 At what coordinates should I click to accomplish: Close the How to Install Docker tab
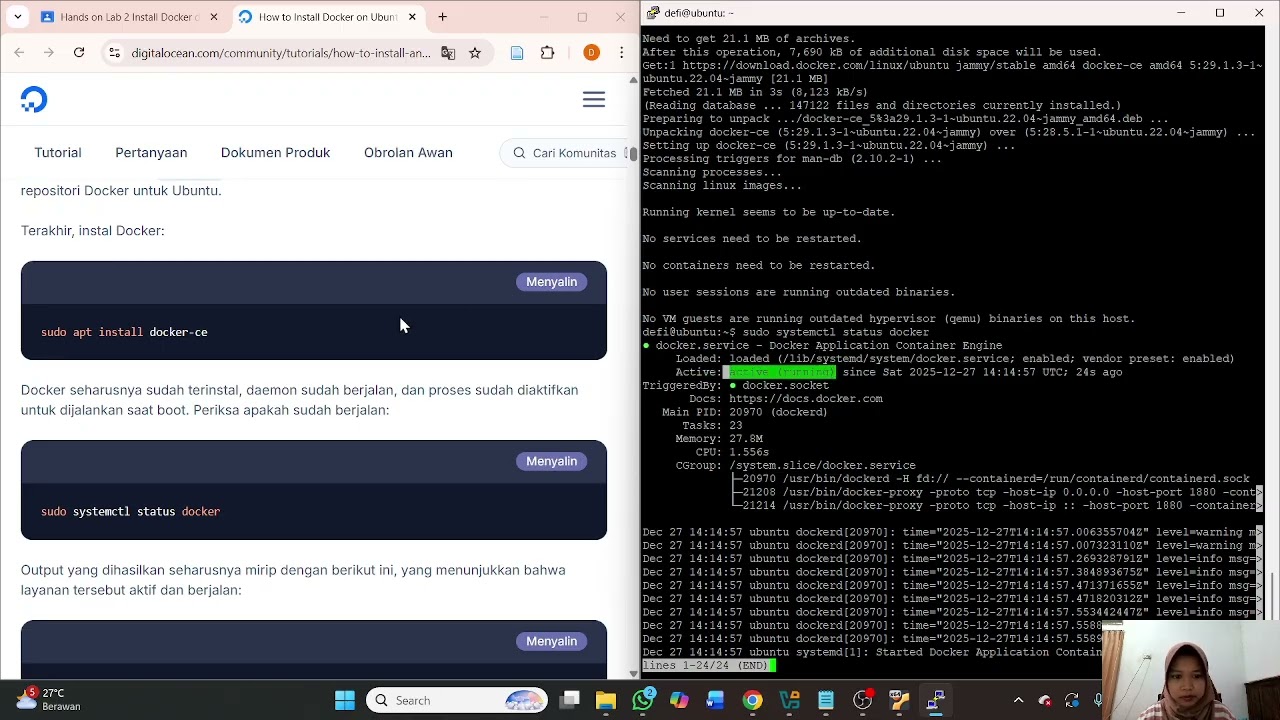[x=412, y=17]
